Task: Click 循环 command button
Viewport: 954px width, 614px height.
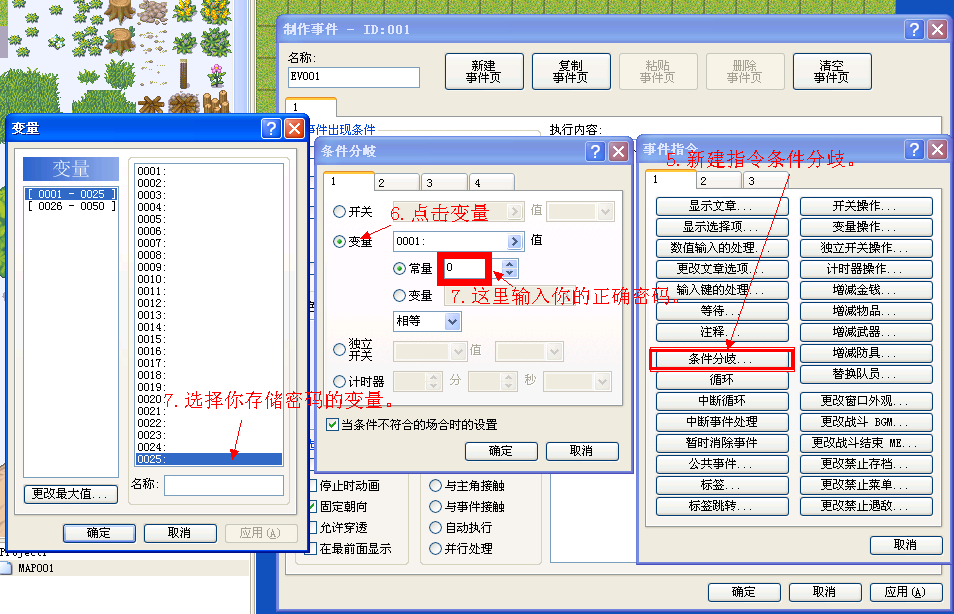Action: click(x=722, y=380)
